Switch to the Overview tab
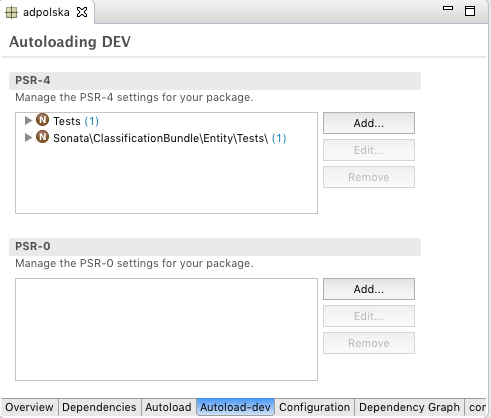 click(x=29, y=407)
